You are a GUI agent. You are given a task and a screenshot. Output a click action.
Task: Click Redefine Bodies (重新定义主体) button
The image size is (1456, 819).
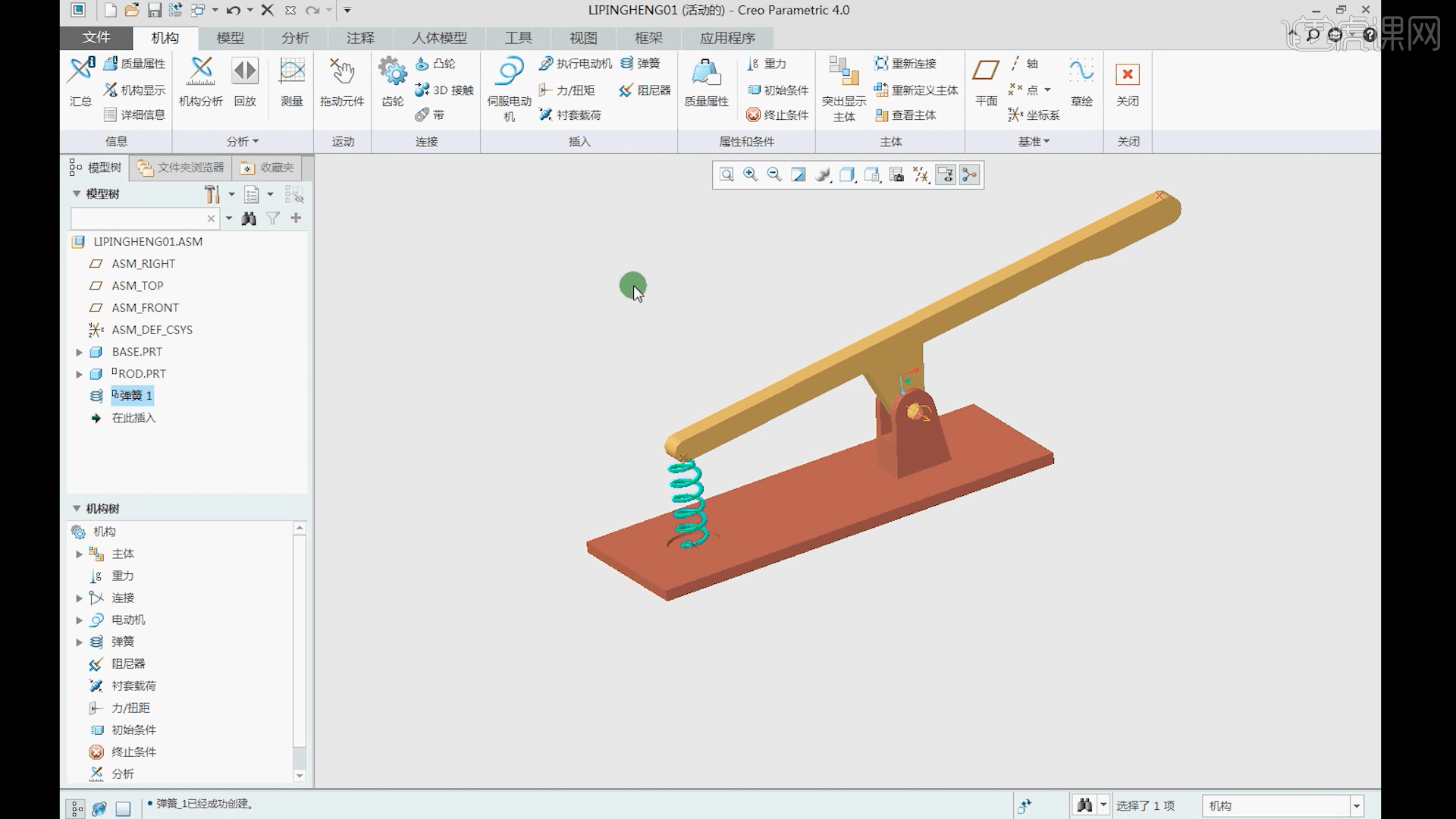pos(915,90)
